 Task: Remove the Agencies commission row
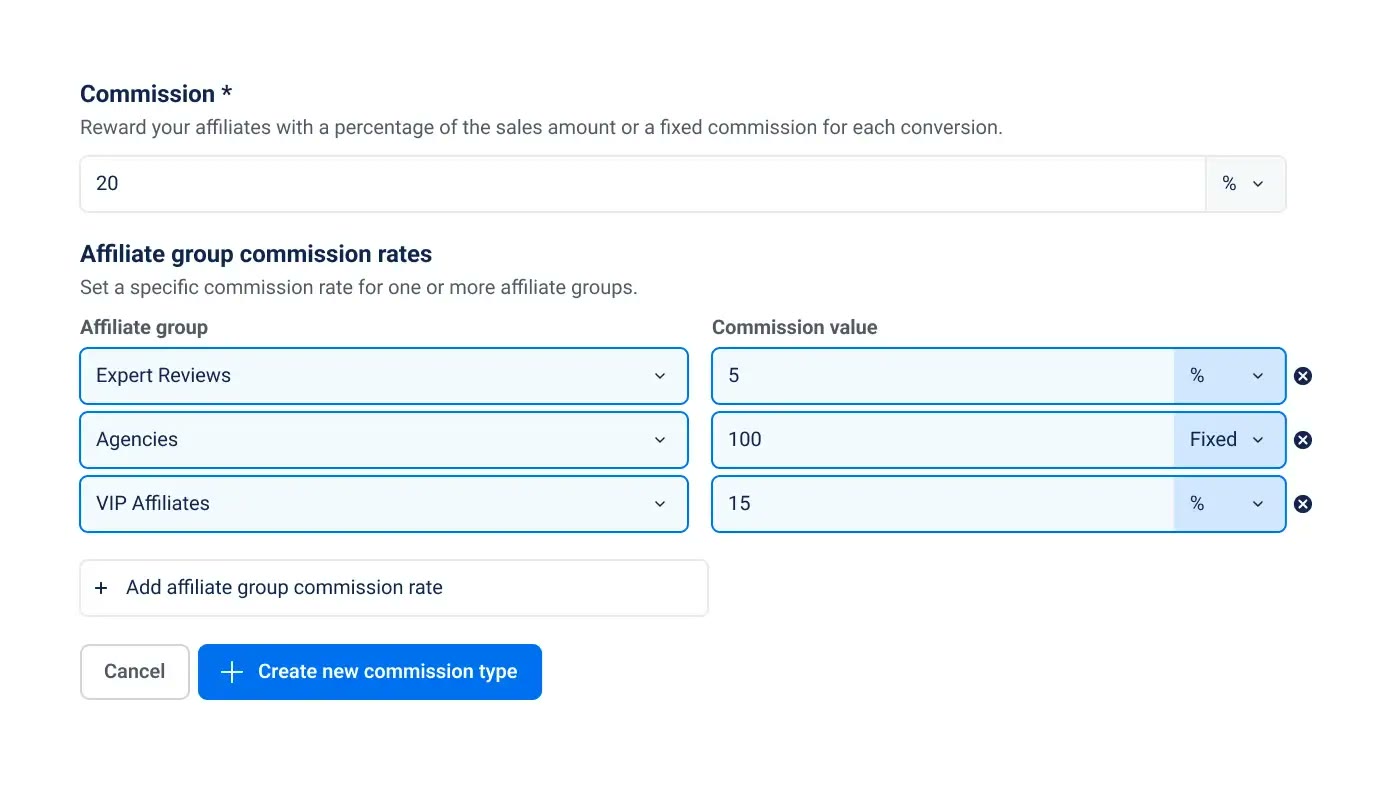point(1303,440)
